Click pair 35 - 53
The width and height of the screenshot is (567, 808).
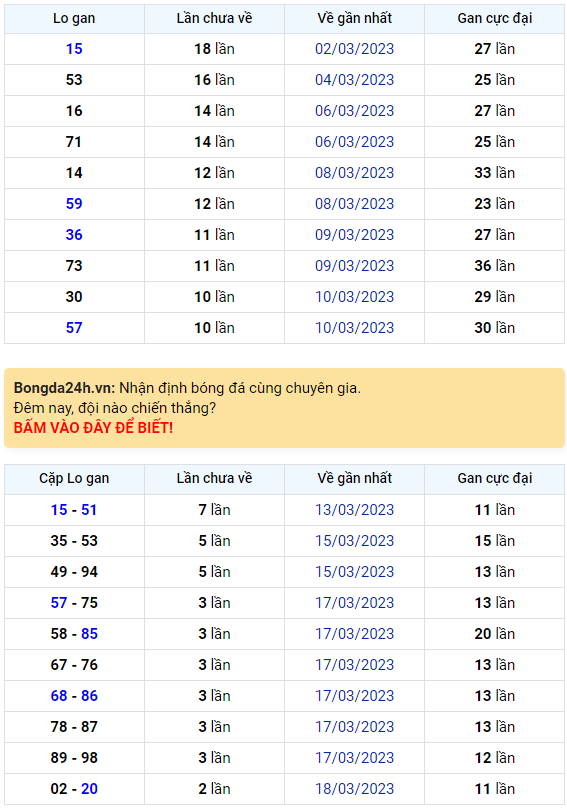74,541
